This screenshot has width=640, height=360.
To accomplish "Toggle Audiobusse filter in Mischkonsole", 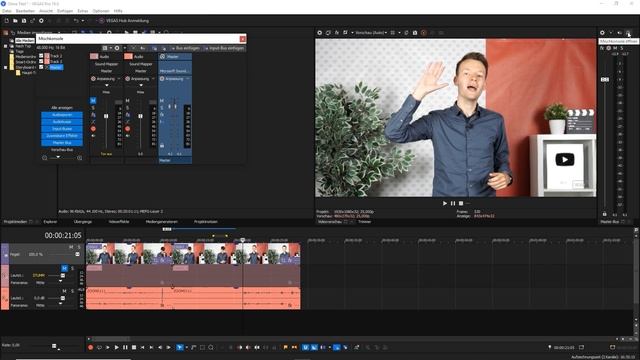I will (x=62, y=122).
